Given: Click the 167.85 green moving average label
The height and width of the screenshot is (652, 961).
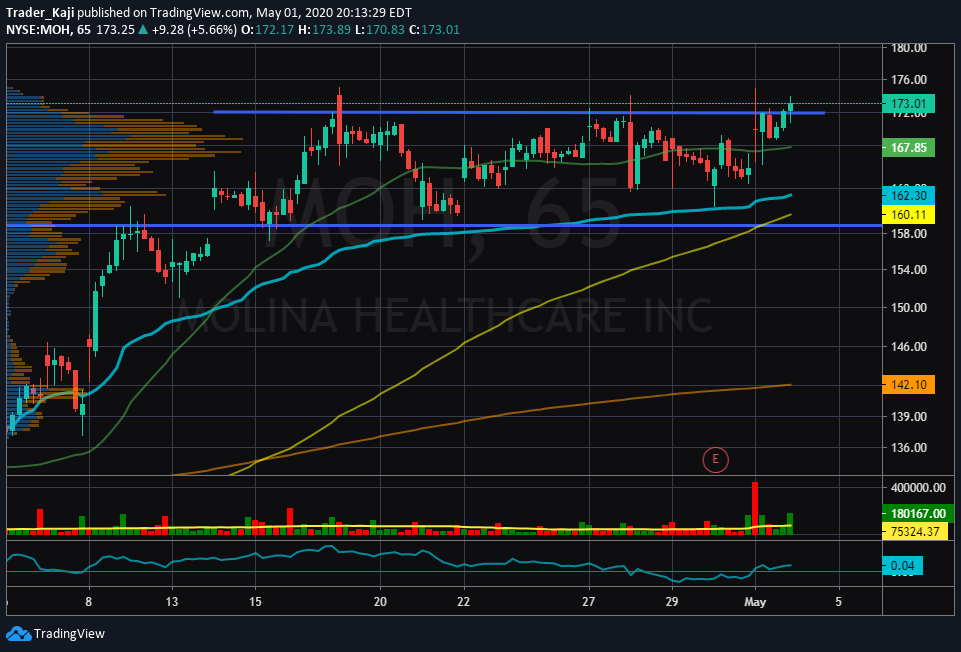Looking at the screenshot, I should 908,148.
